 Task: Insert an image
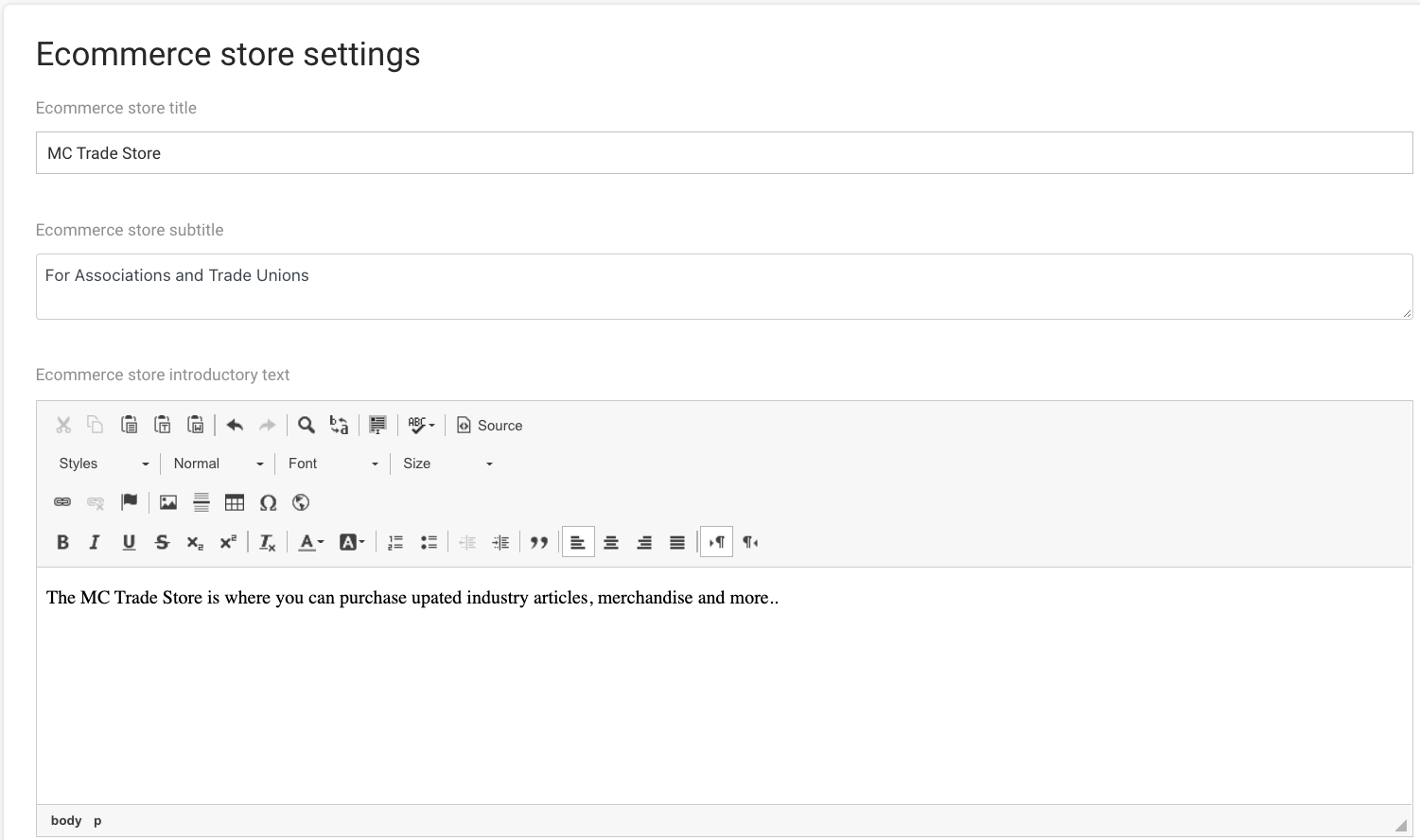[x=168, y=502]
